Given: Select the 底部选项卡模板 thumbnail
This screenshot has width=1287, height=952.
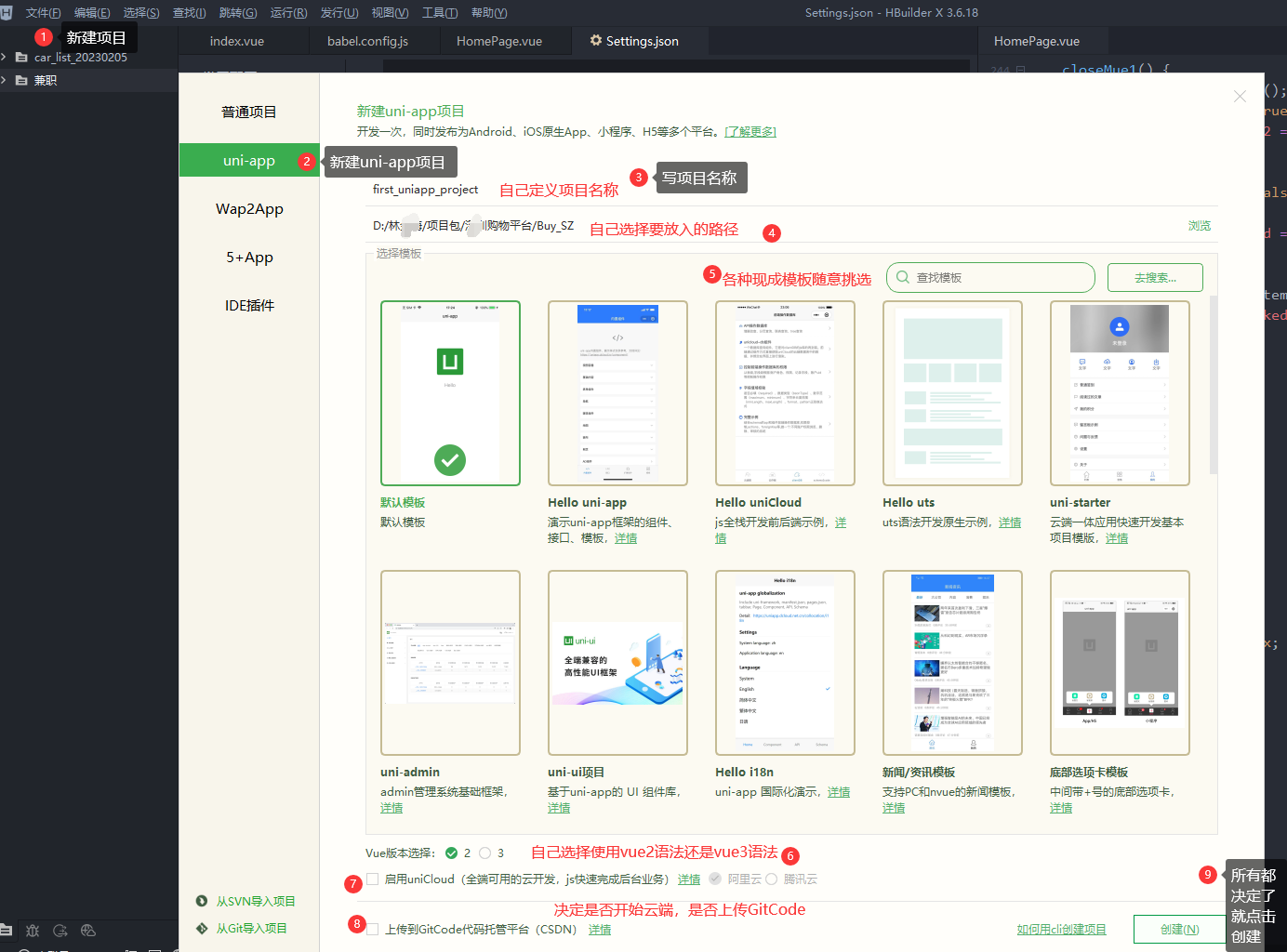Looking at the screenshot, I should click(x=1120, y=662).
